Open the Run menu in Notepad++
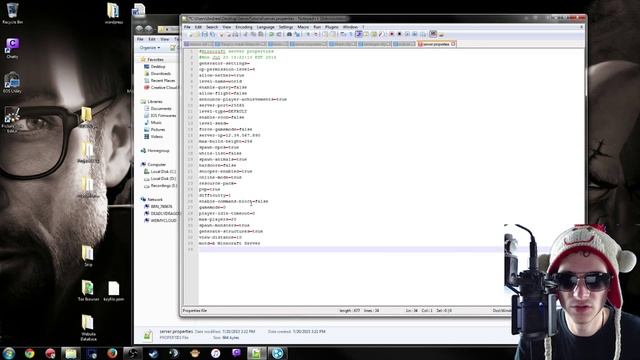 (317, 27)
